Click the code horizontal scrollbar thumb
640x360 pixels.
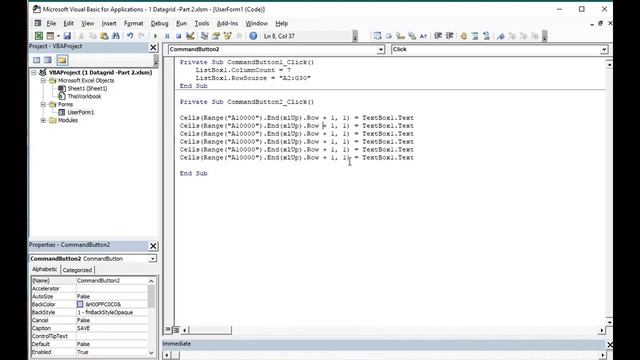pos(210,330)
